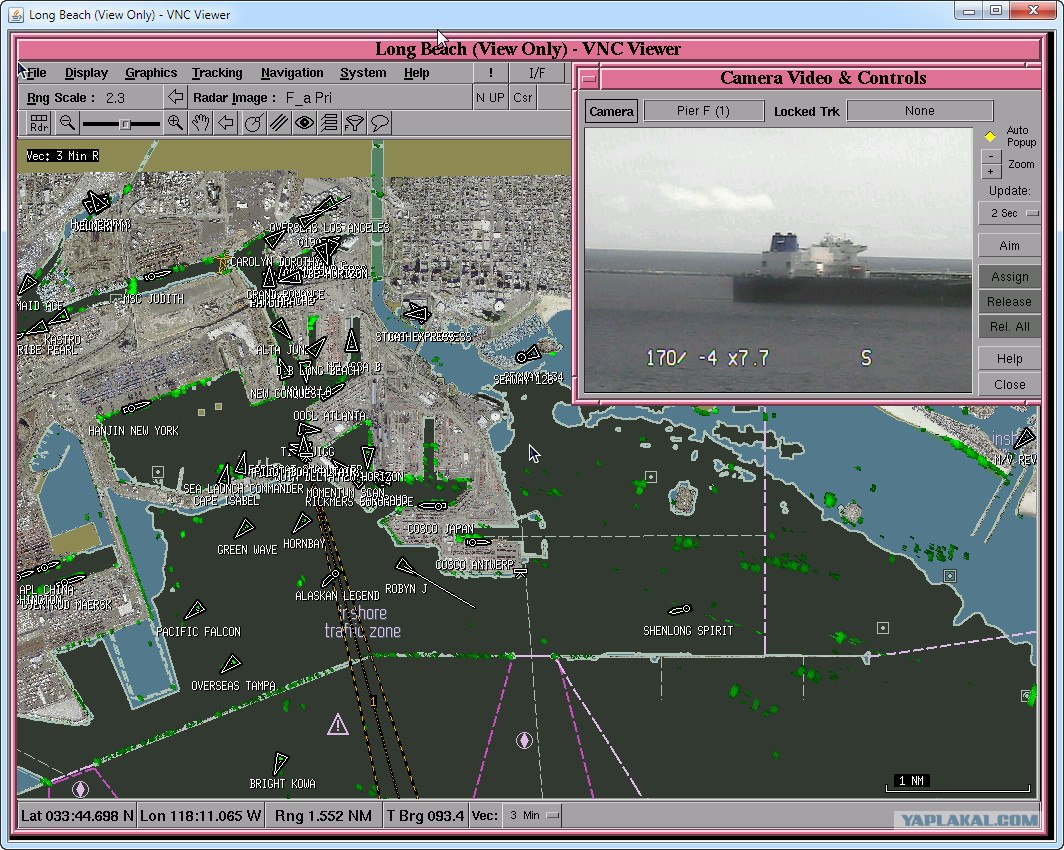Viewport: 1064px width, 850px height.
Task: Click the T Brg 093.4 readout
Action: [x=425, y=815]
